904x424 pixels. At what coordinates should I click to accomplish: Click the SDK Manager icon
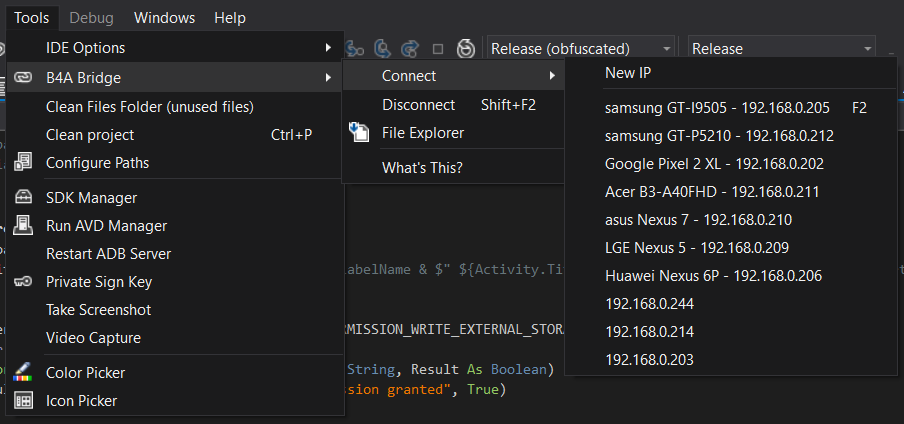coord(24,198)
